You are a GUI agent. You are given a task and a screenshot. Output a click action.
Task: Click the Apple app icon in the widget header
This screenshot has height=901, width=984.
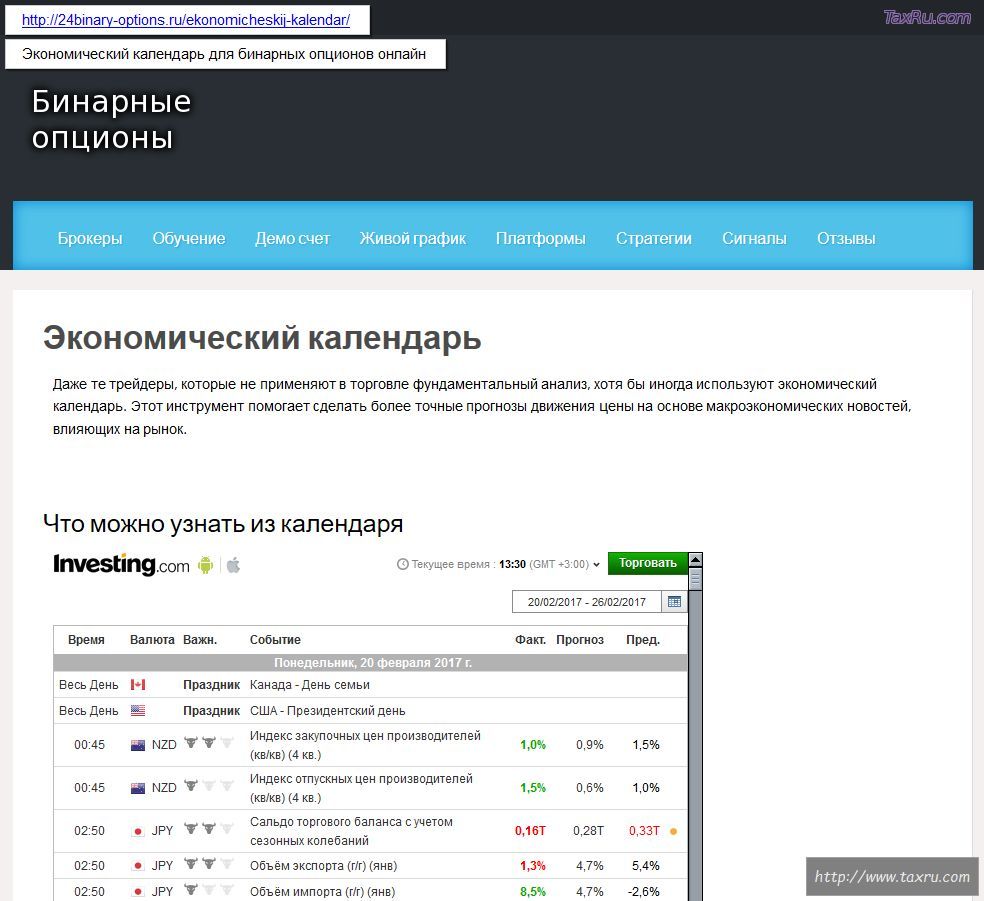pyautogui.click(x=234, y=565)
